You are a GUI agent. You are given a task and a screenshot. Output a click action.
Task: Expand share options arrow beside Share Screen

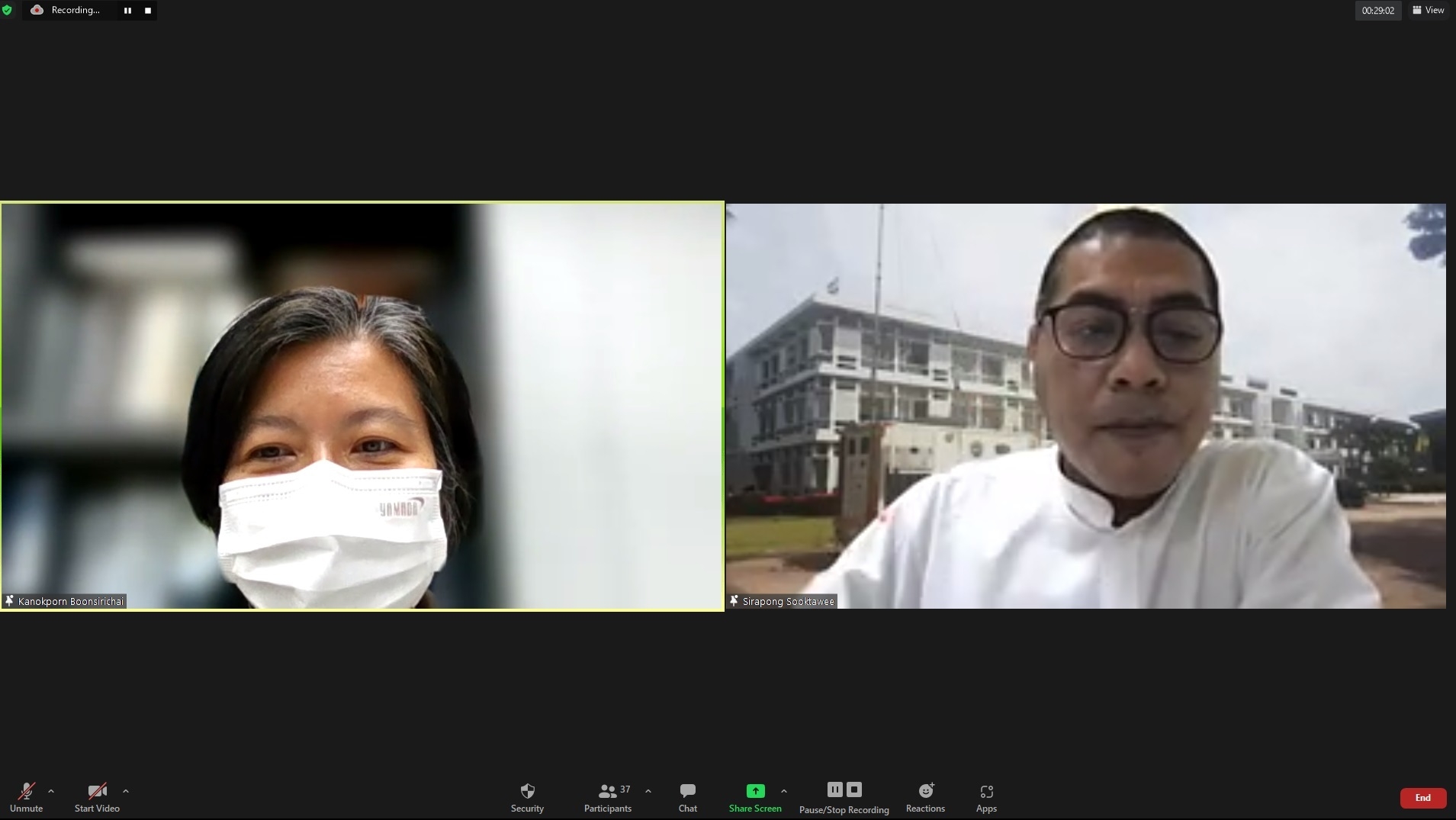click(784, 791)
